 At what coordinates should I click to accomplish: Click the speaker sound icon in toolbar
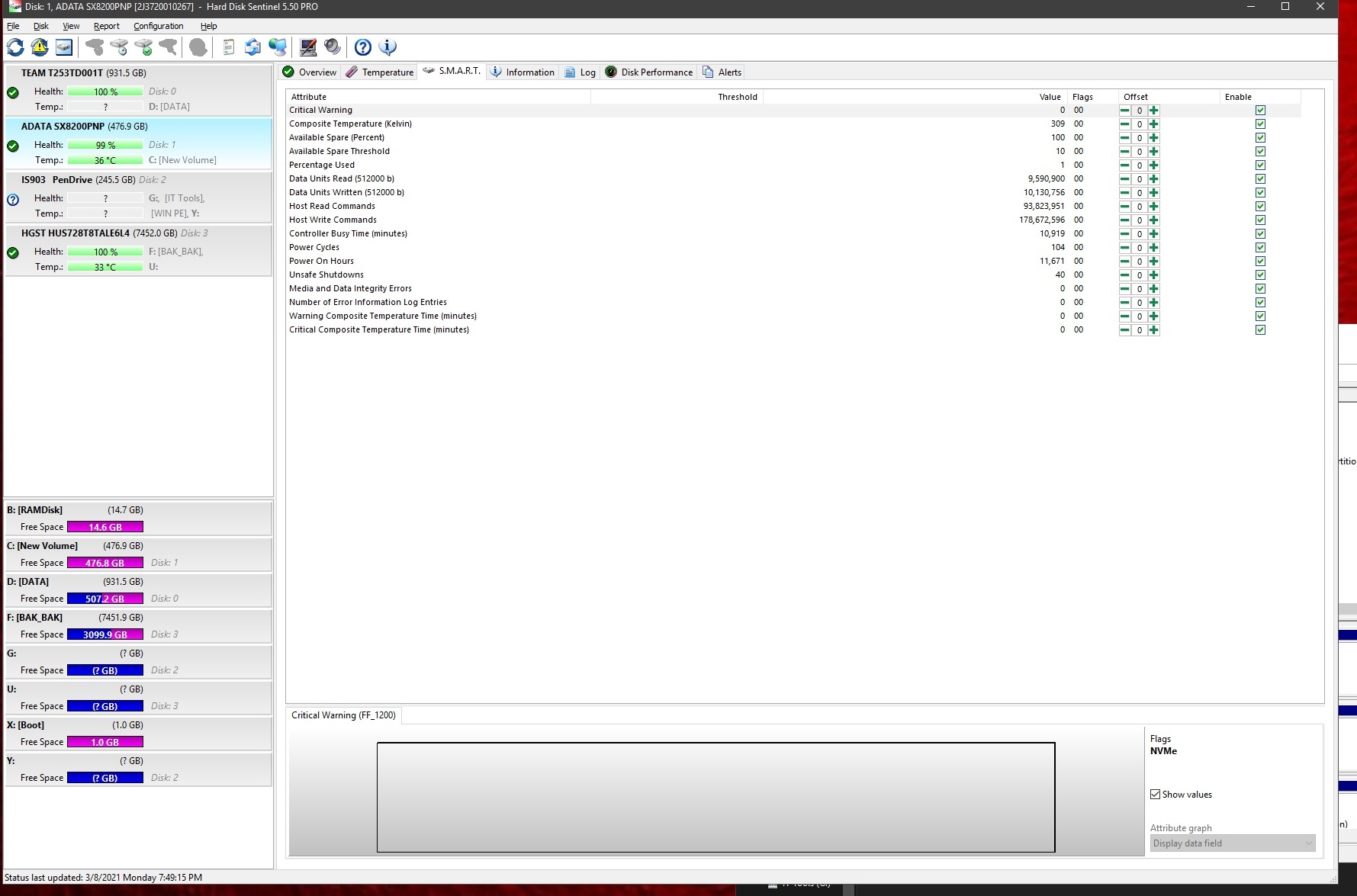[x=333, y=47]
